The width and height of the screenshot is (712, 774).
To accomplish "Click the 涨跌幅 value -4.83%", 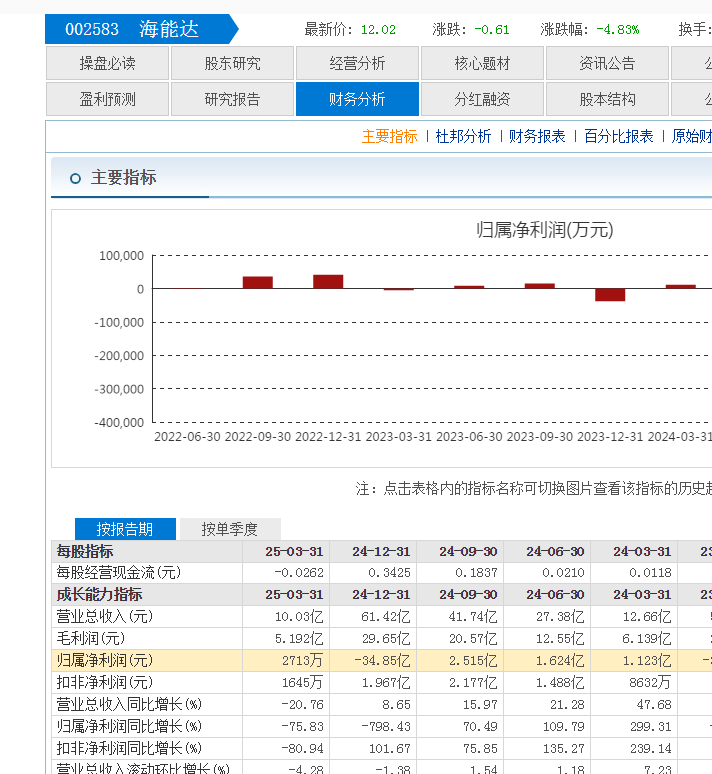I will (x=618, y=30).
